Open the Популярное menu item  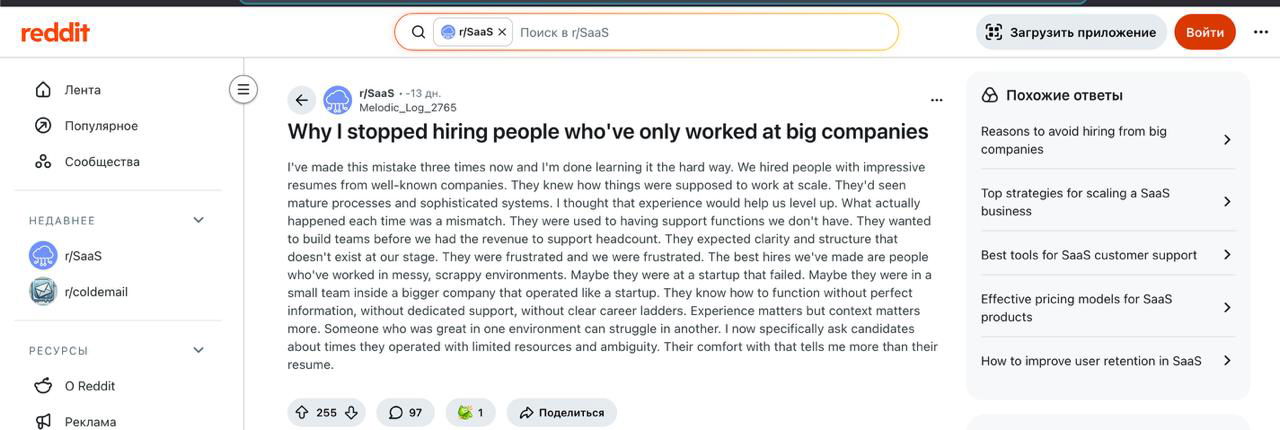click(101, 126)
